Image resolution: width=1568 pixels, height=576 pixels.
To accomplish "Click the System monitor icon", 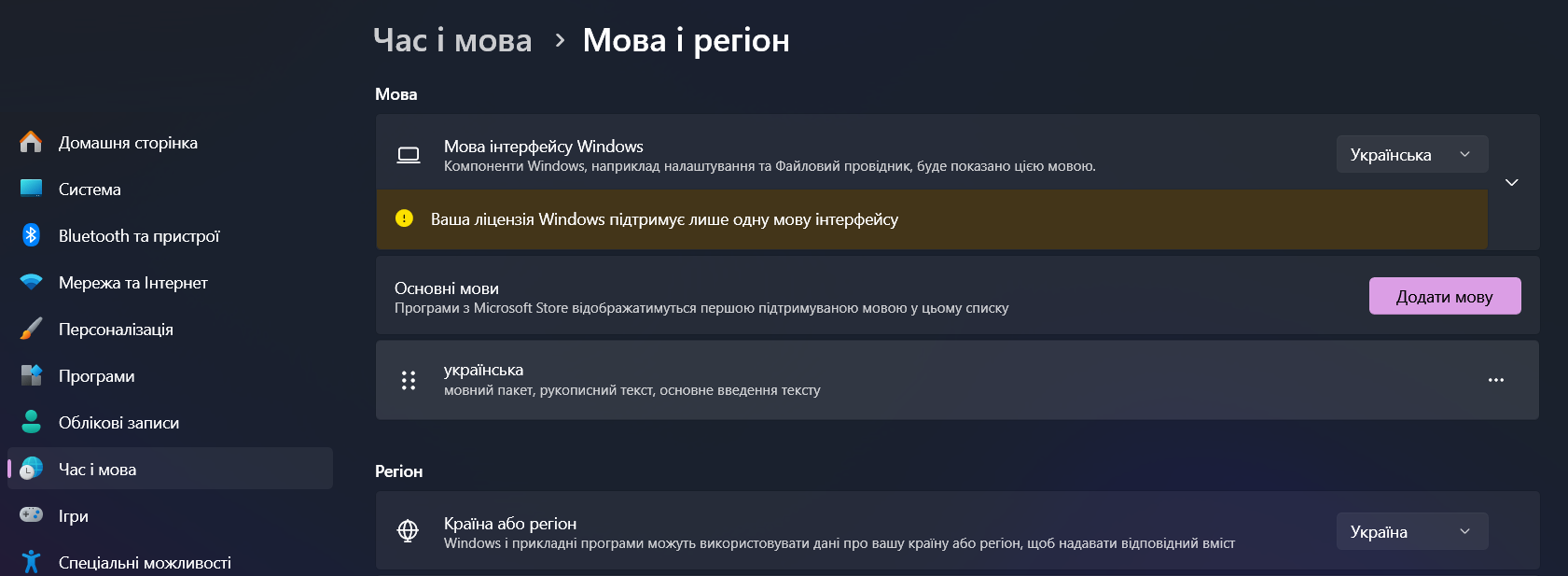I will coord(31,189).
